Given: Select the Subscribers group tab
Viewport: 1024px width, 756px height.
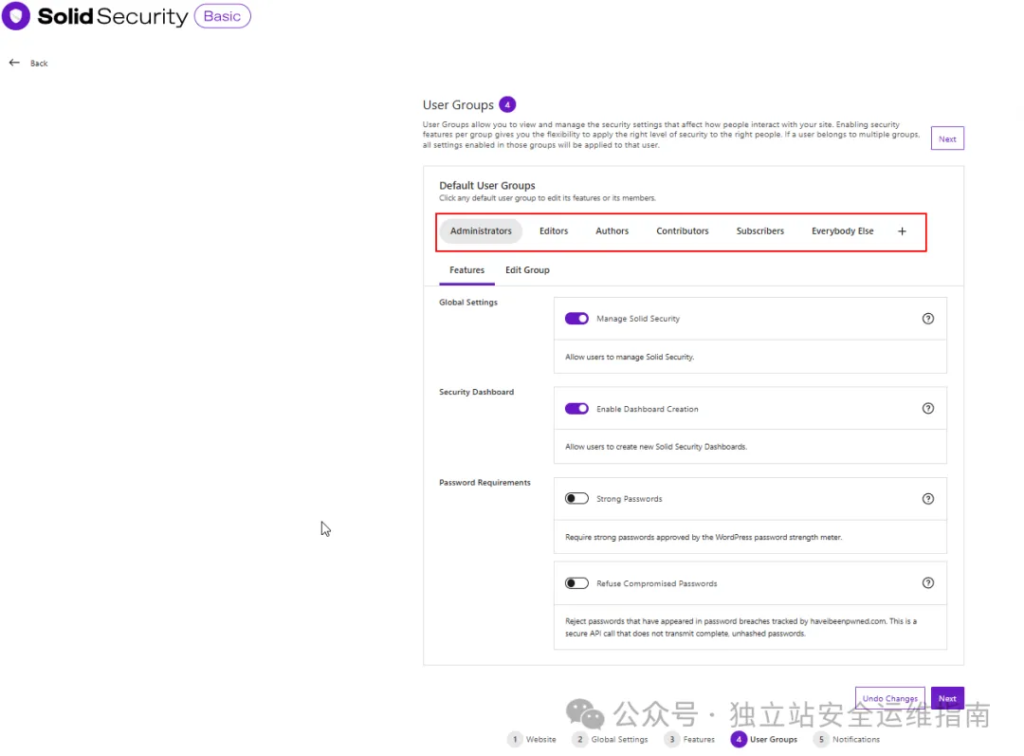Looking at the screenshot, I should [760, 231].
